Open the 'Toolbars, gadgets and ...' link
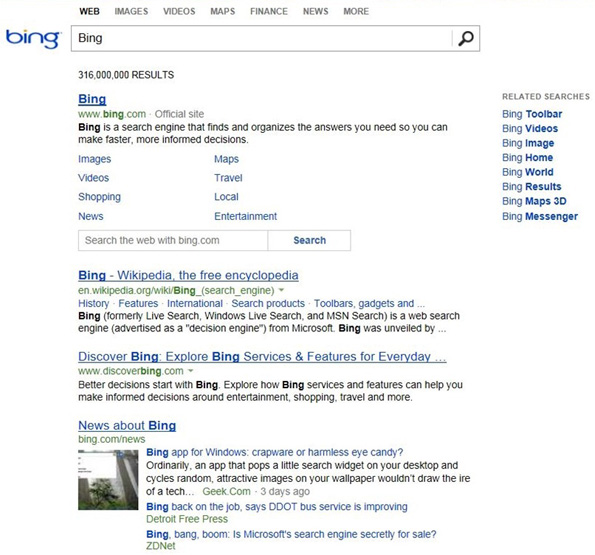595x555 pixels. tap(369, 303)
